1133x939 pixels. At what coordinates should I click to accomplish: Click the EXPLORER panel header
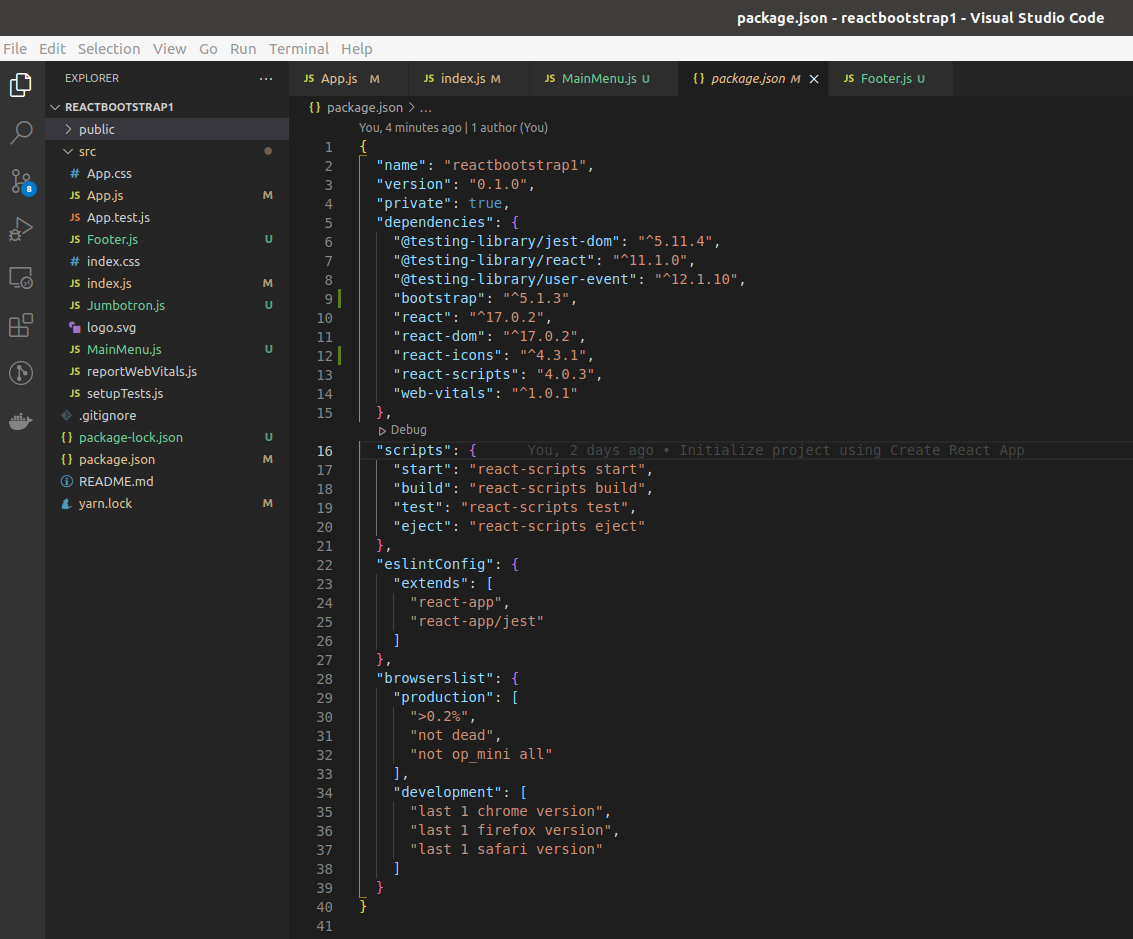[x=92, y=78]
